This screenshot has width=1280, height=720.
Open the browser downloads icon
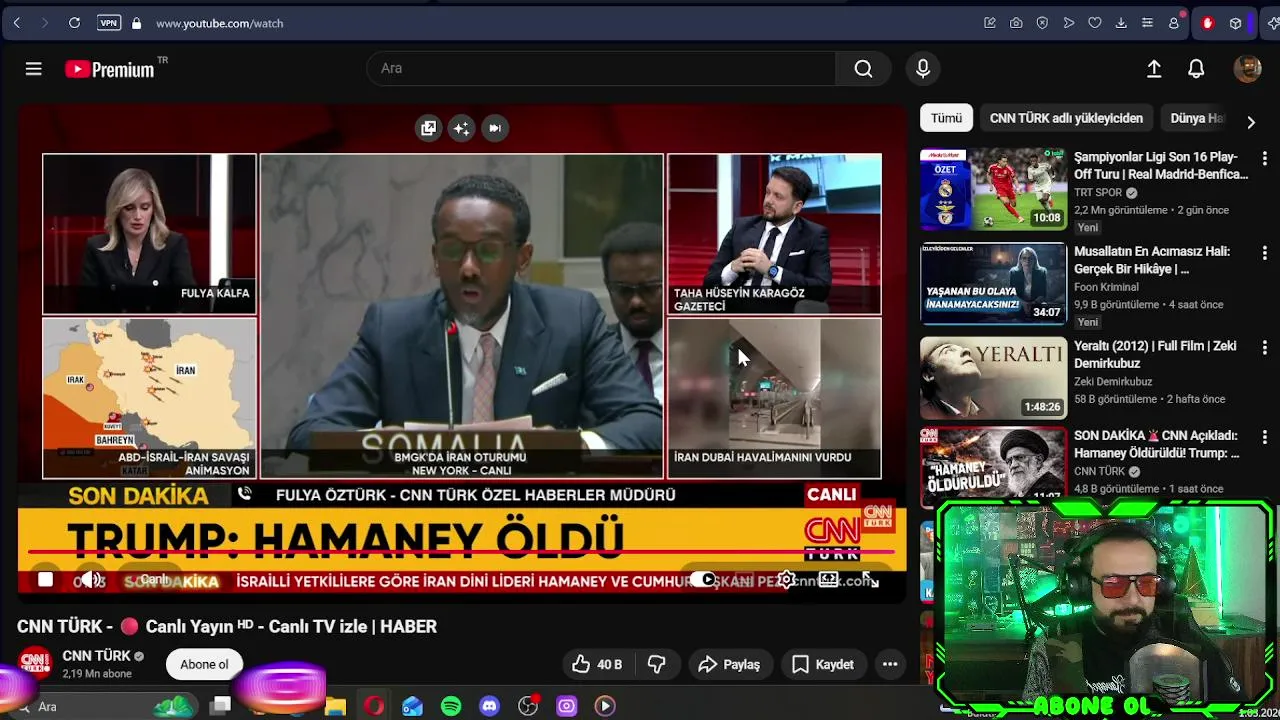[1121, 23]
